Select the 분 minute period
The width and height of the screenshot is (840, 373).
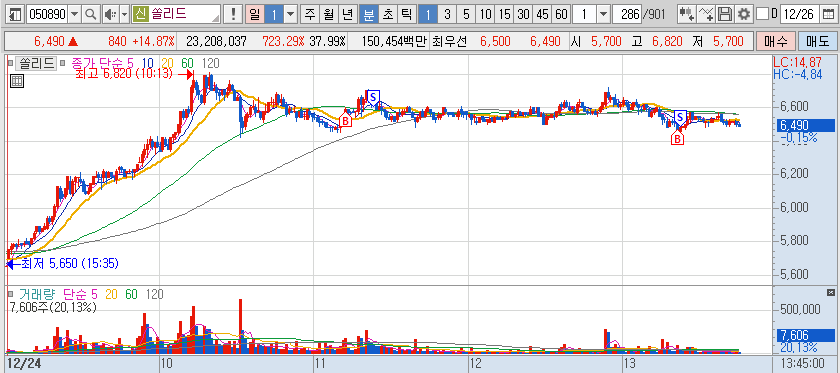coord(368,14)
